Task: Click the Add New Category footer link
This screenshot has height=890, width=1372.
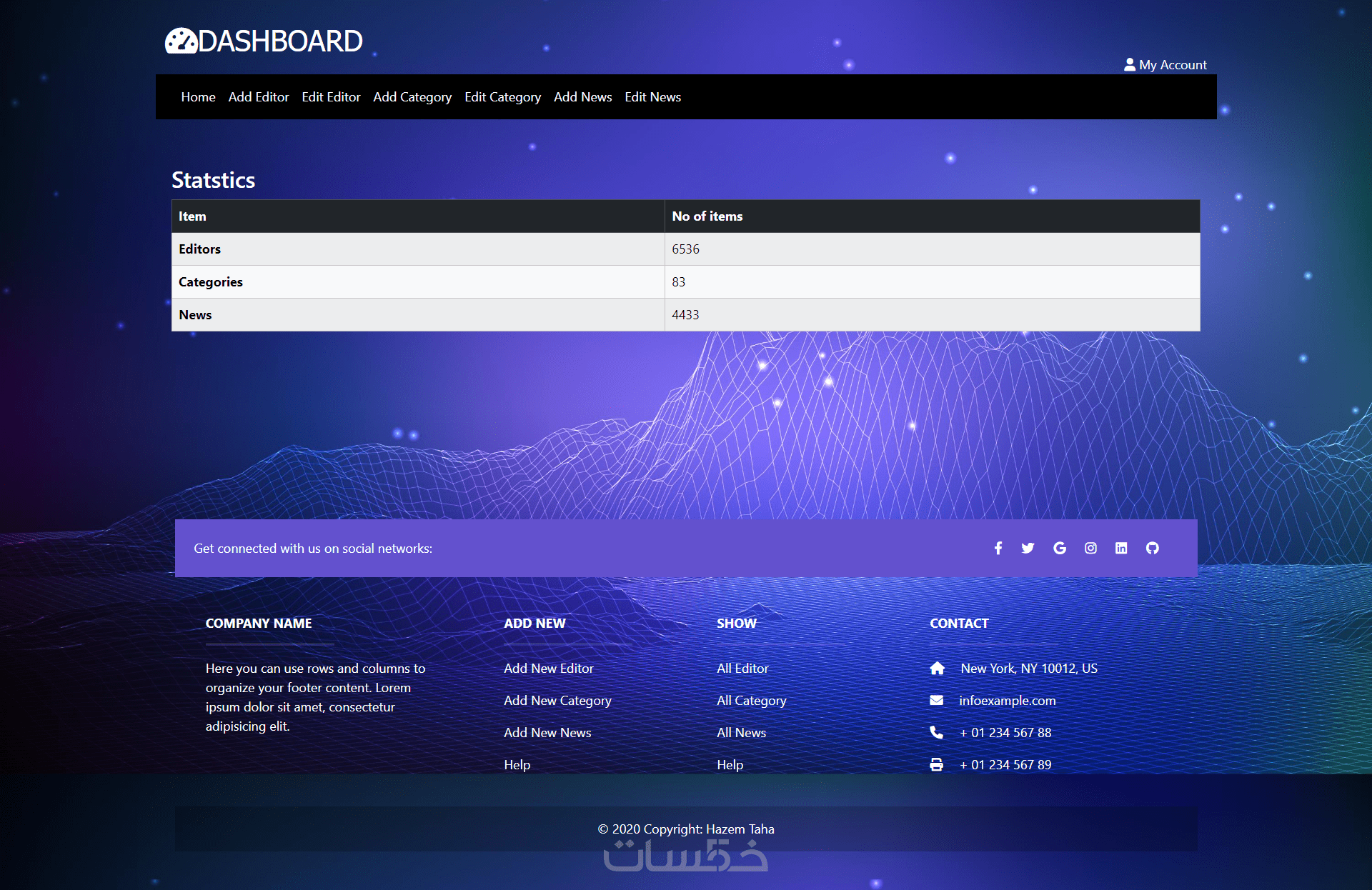Action: pos(557,700)
